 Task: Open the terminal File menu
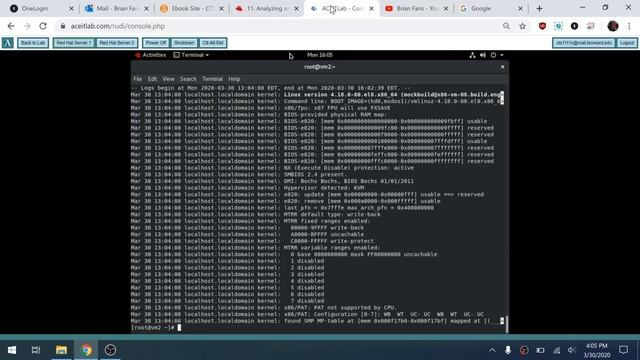[138, 79]
